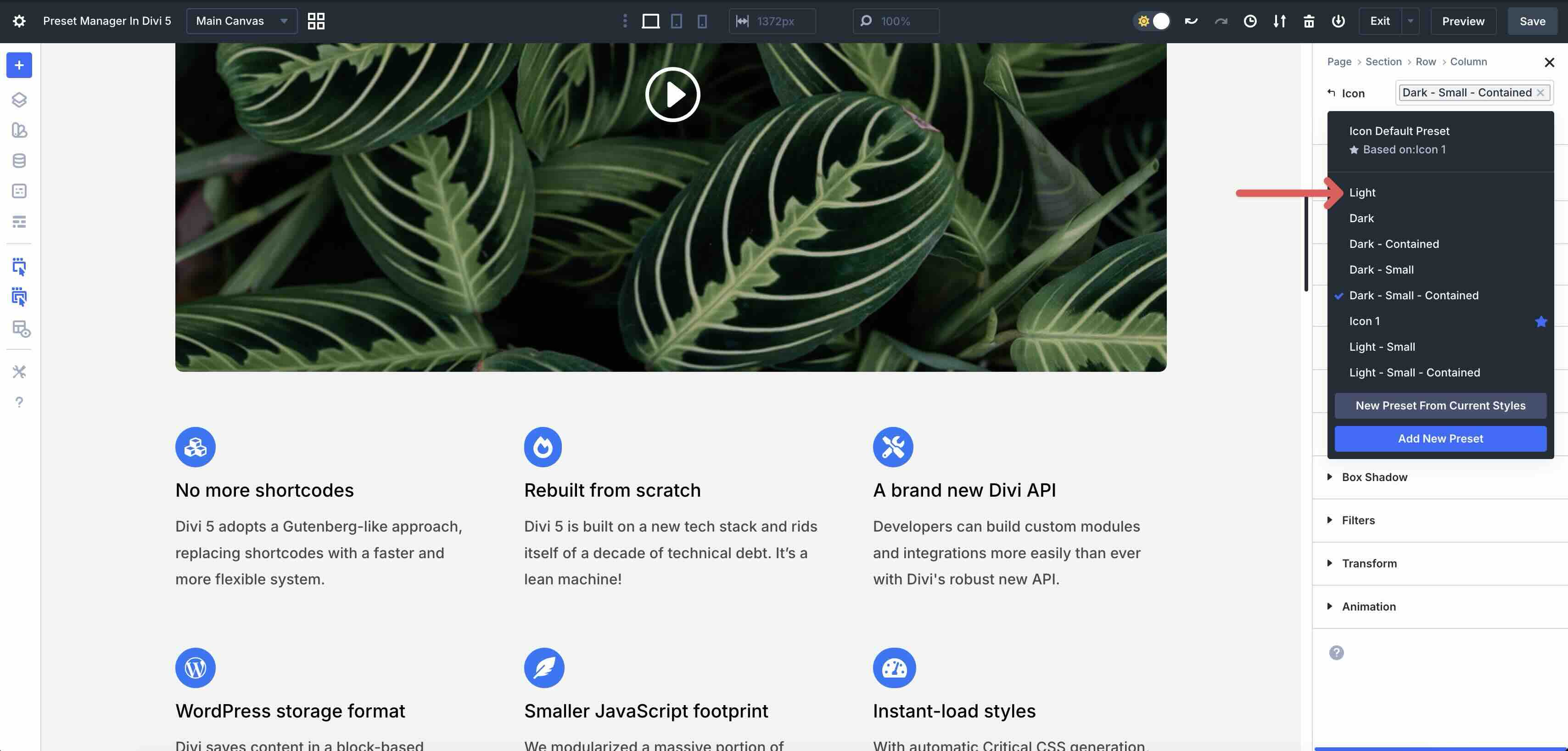Open the wireframe grid view icon

click(316, 21)
